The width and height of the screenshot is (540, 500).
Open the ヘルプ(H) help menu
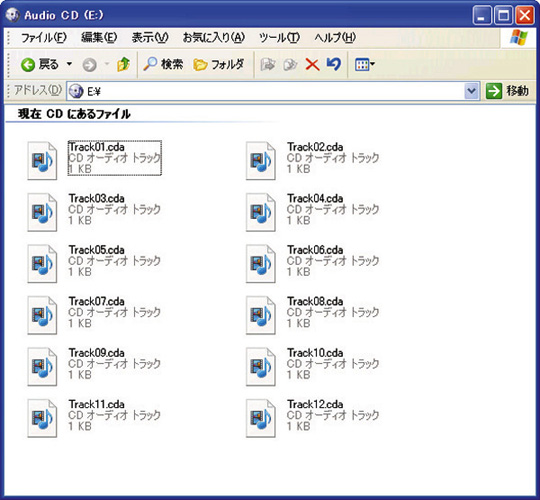click(335, 37)
